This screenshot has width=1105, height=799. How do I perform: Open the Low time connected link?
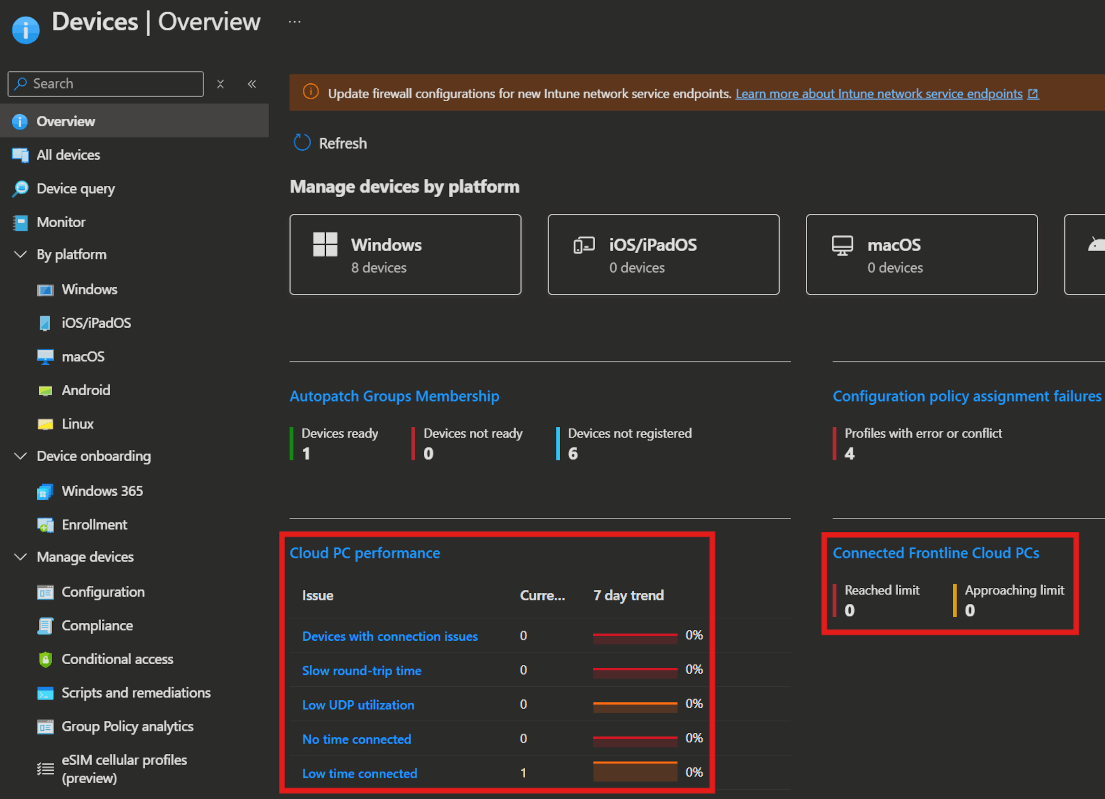[359, 773]
